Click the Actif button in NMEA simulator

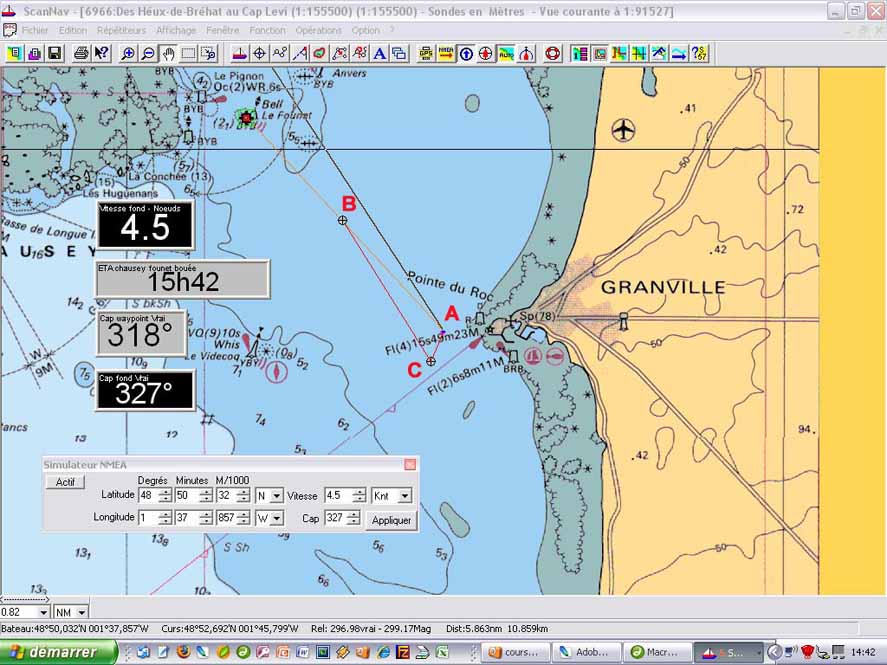pos(65,482)
